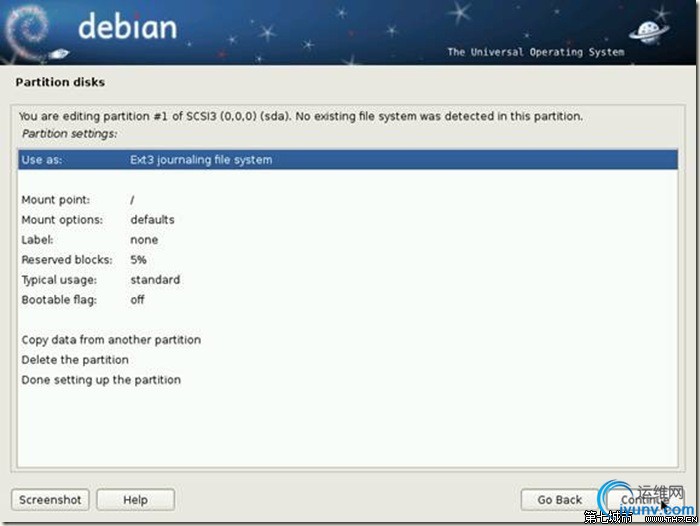This screenshot has width=700, height=526.
Task: Open the Help button
Action: (135, 500)
